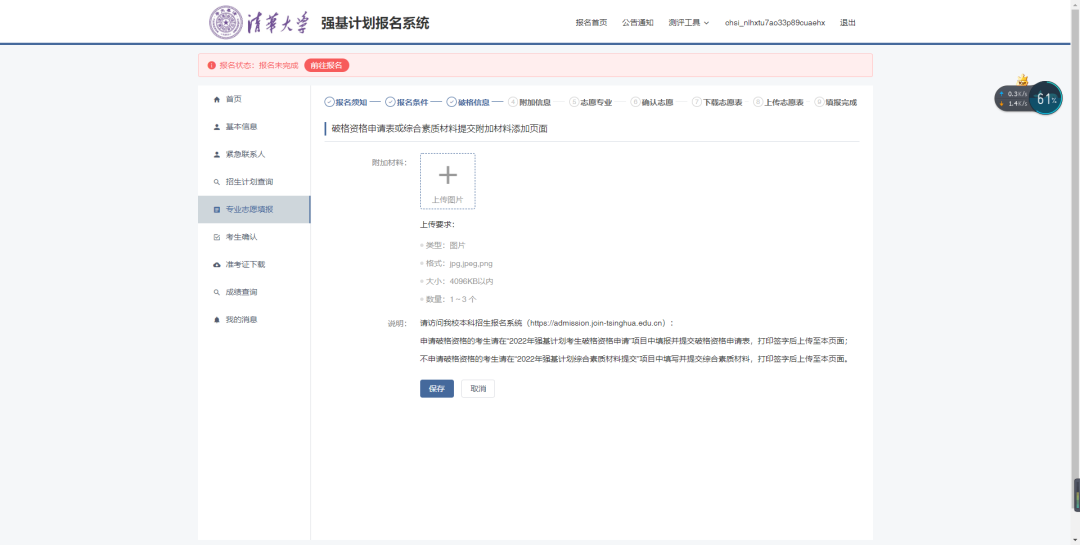
Task: Click the 破格信息 step label
Action: coord(474,102)
